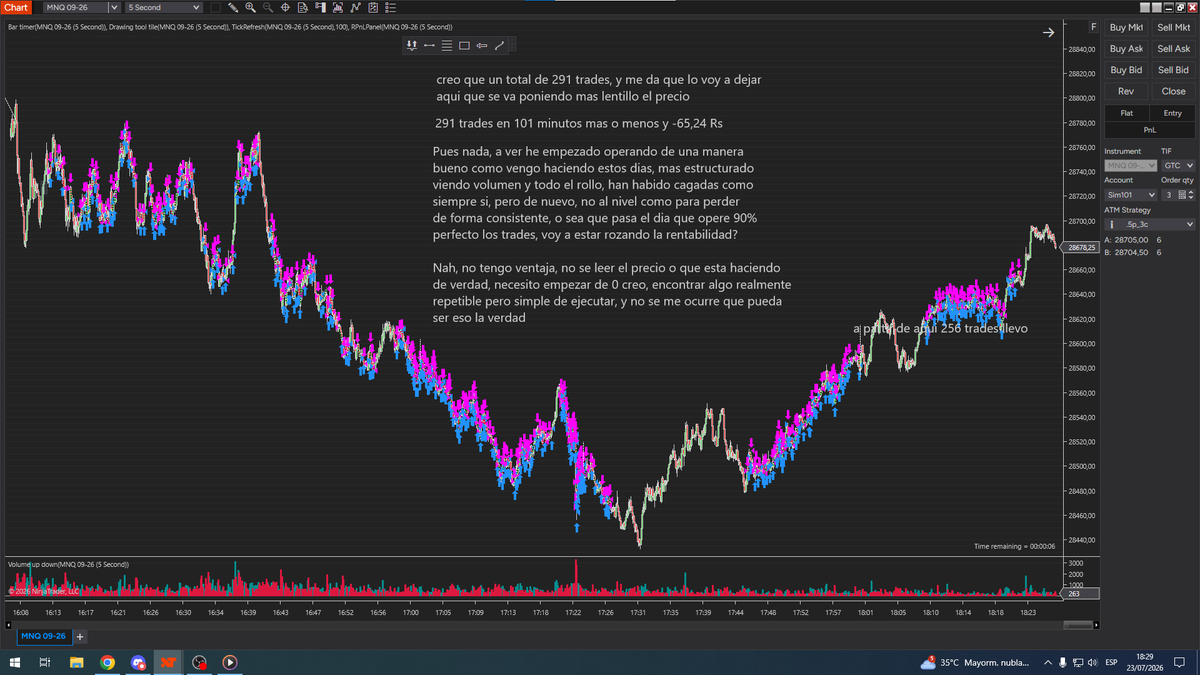The width and height of the screenshot is (1200, 675).
Task: Click the volume value label 263
Action: [1082, 593]
